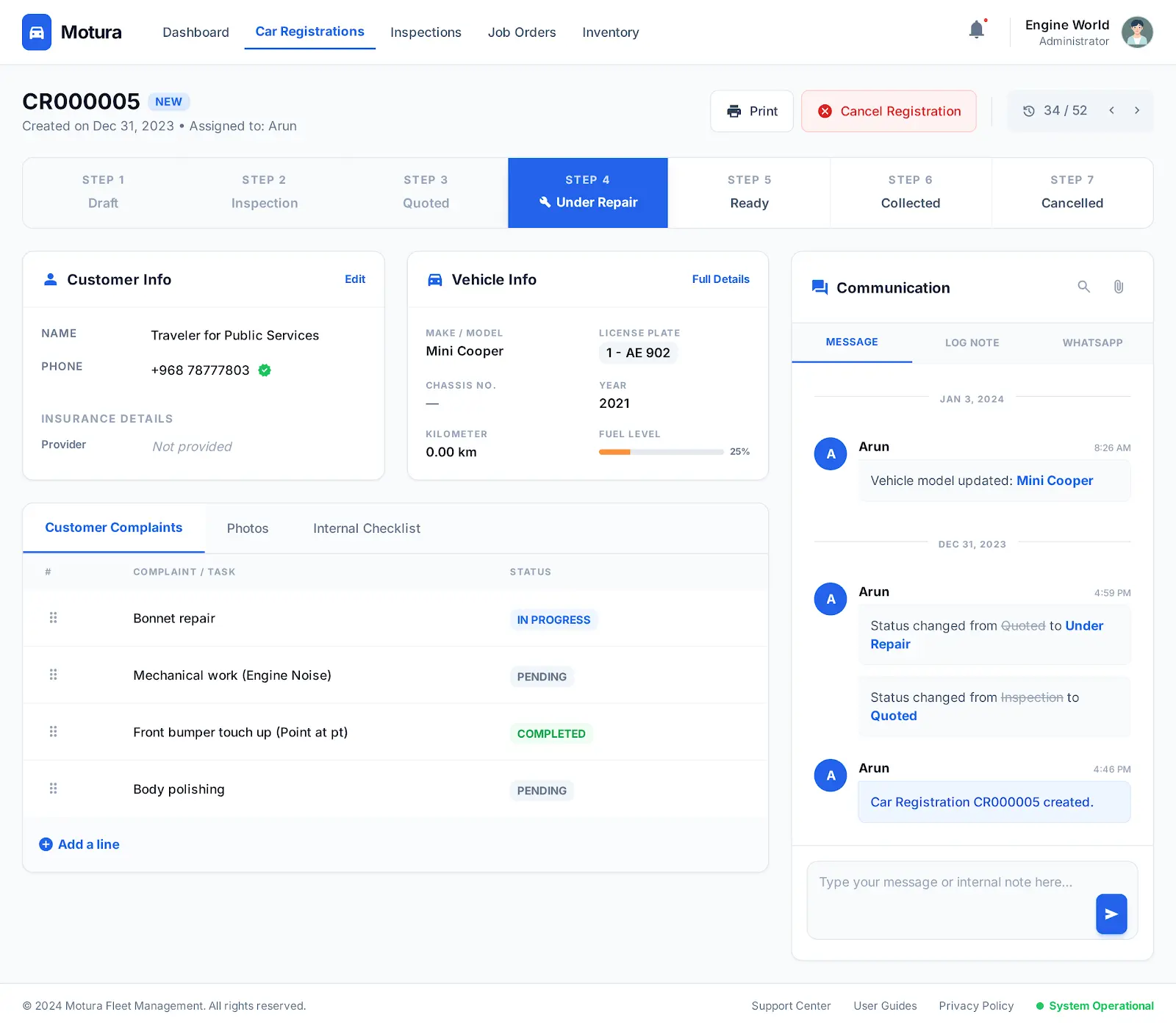Send message with the blue arrow button
Viewport: 1176px width, 1028px height.
pyautogui.click(x=1111, y=913)
